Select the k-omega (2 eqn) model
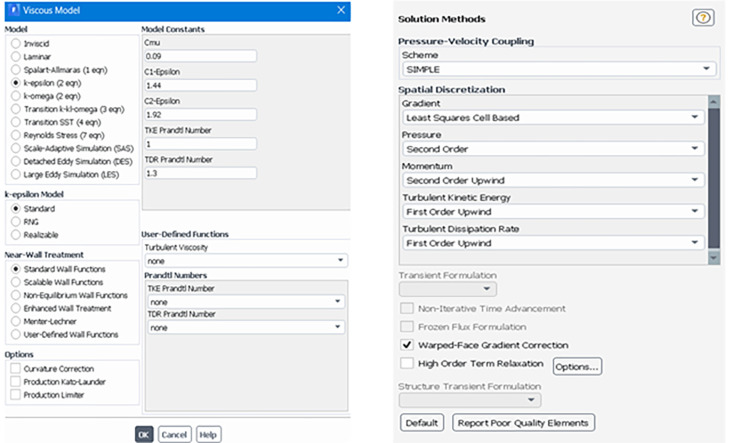This screenshot has height=443, width=730. coord(15,96)
